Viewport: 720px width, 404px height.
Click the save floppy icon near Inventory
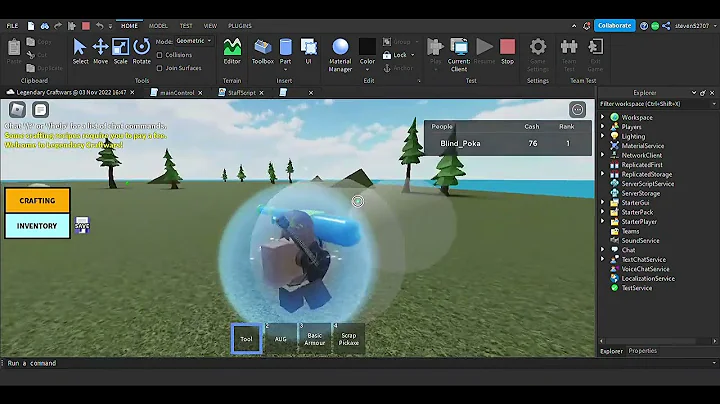tap(82, 225)
